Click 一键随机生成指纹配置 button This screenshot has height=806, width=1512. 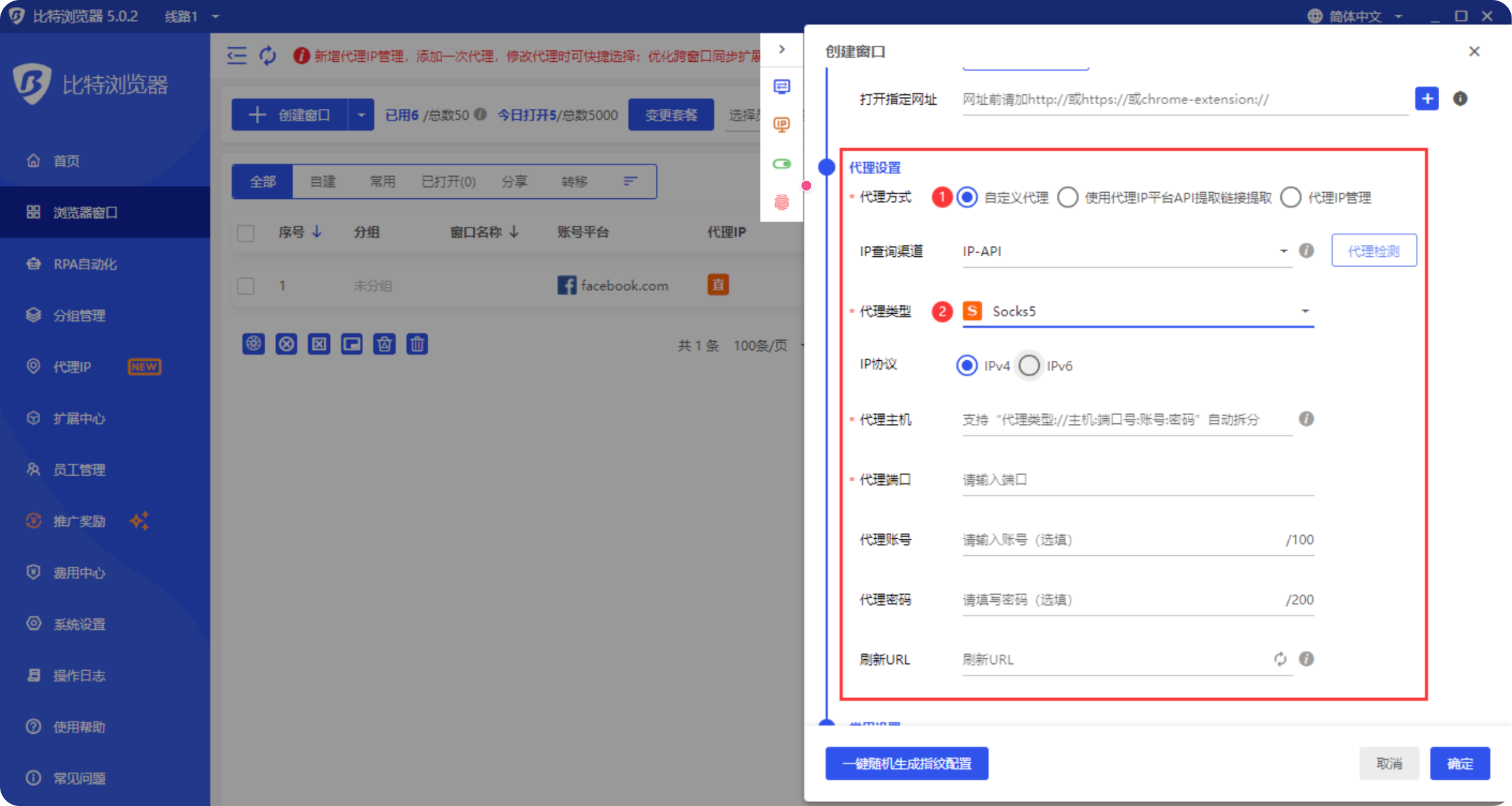tap(906, 763)
